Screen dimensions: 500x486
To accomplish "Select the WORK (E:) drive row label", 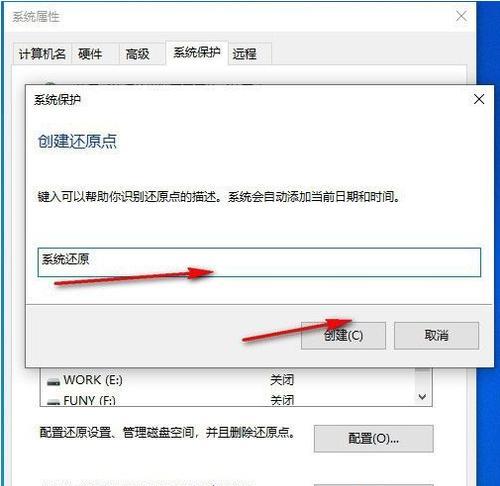I will [x=93, y=380].
